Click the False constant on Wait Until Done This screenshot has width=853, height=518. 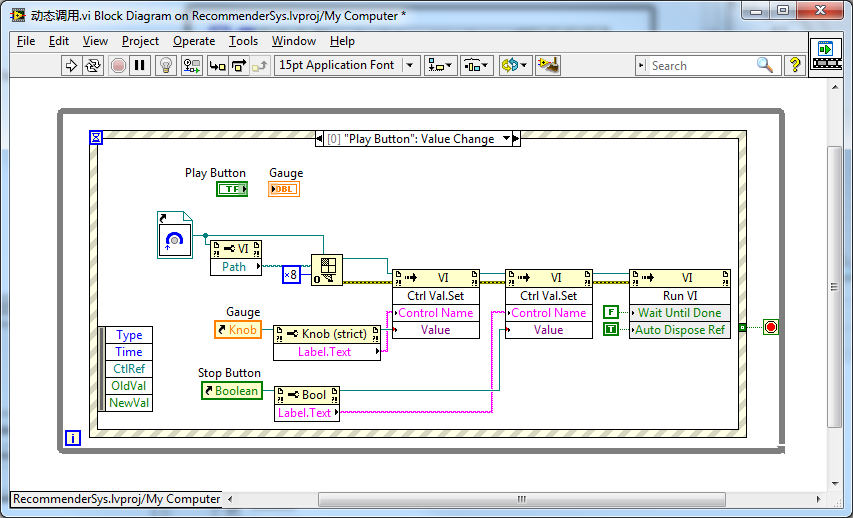tap(611, 313)
